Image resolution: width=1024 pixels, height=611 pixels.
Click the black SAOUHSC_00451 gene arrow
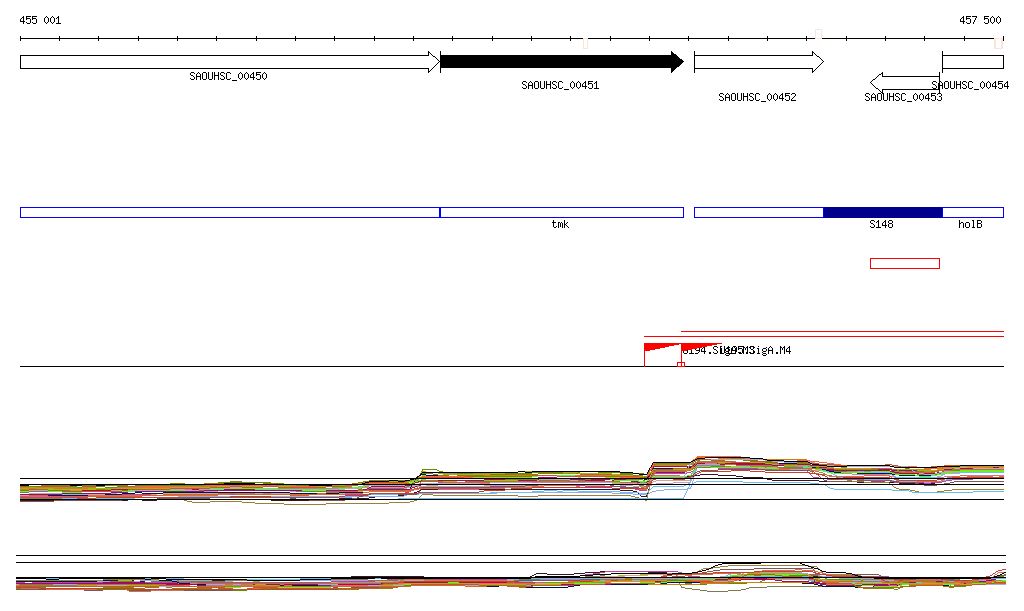click(x=560, y=62)
